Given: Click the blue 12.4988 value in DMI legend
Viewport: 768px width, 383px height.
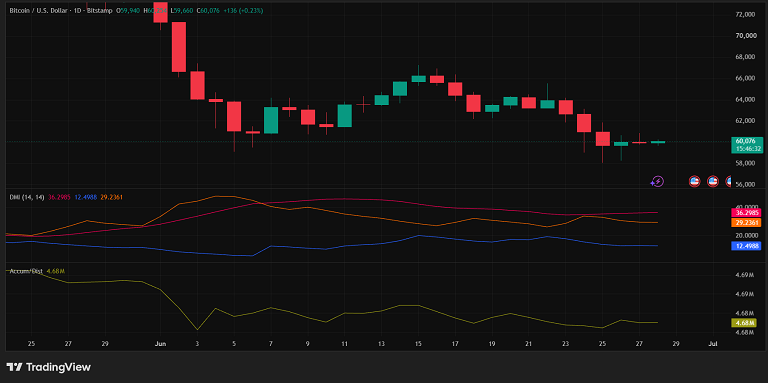Looking at the screenshot, I should (x=86, y=197).
